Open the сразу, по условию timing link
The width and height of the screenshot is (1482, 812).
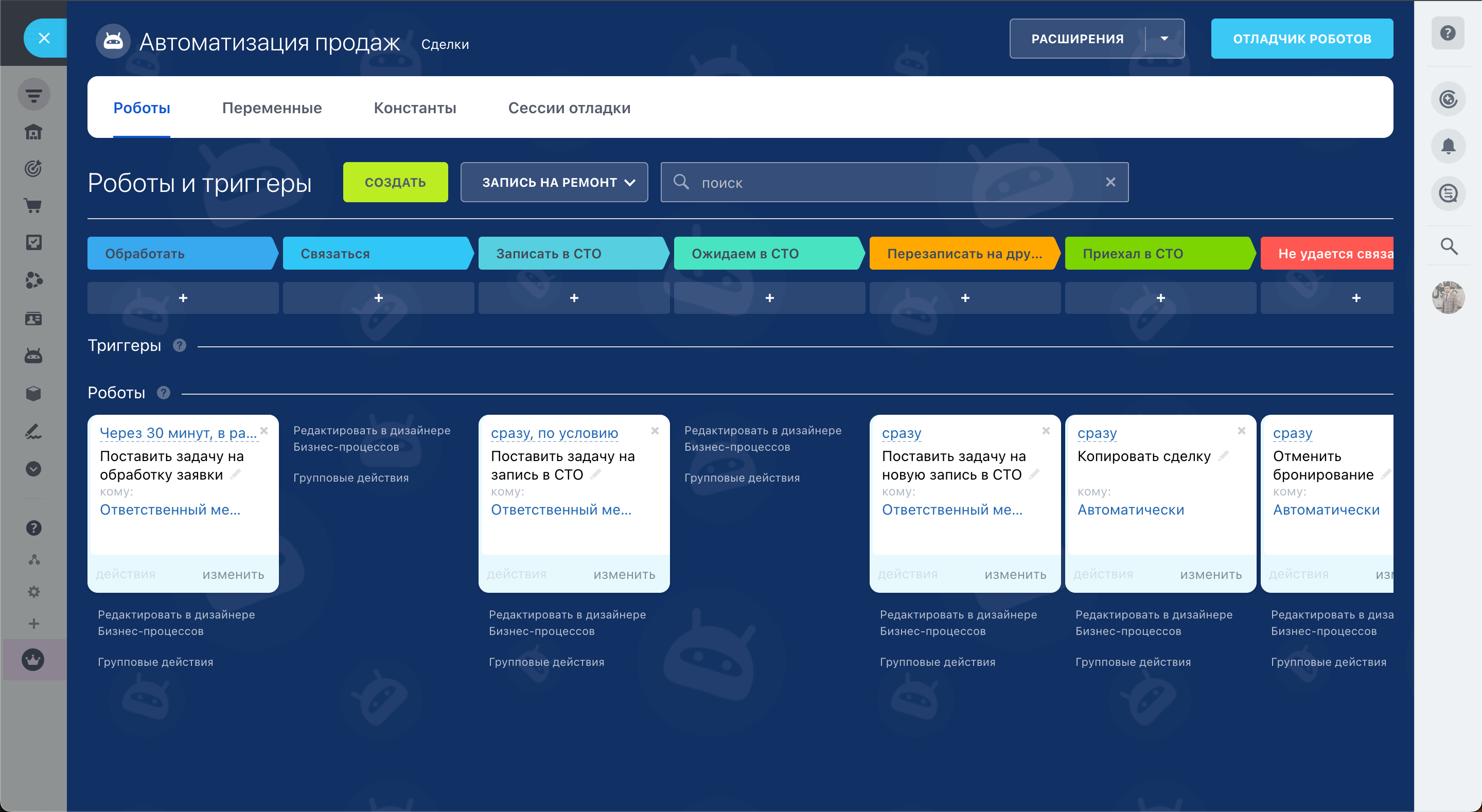click(x=554, y=433)
